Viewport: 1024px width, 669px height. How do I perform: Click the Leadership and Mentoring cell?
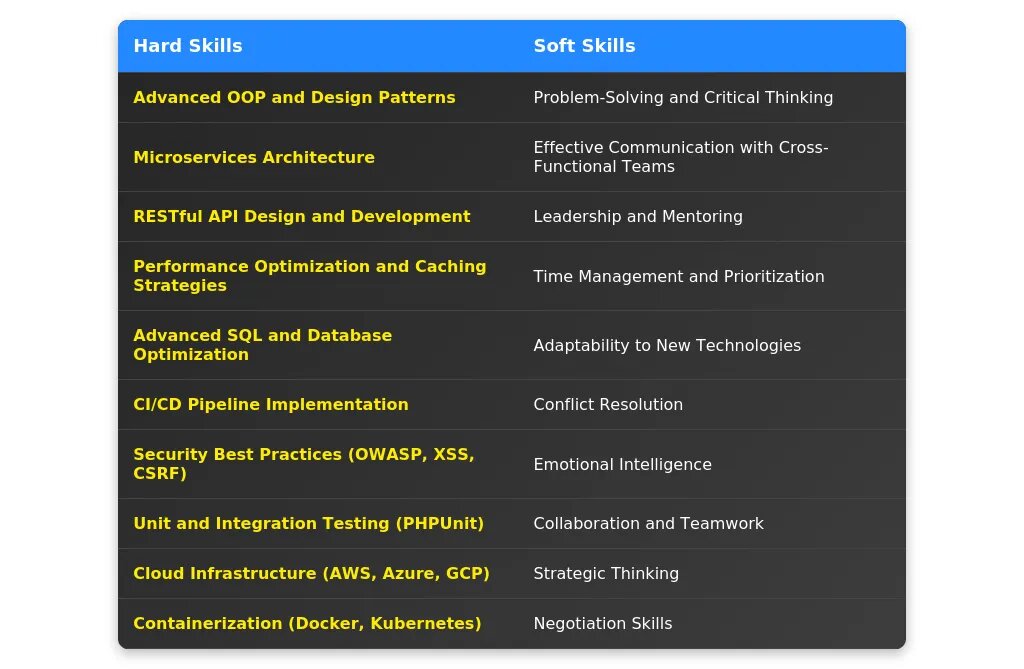[x=638, y=217]
